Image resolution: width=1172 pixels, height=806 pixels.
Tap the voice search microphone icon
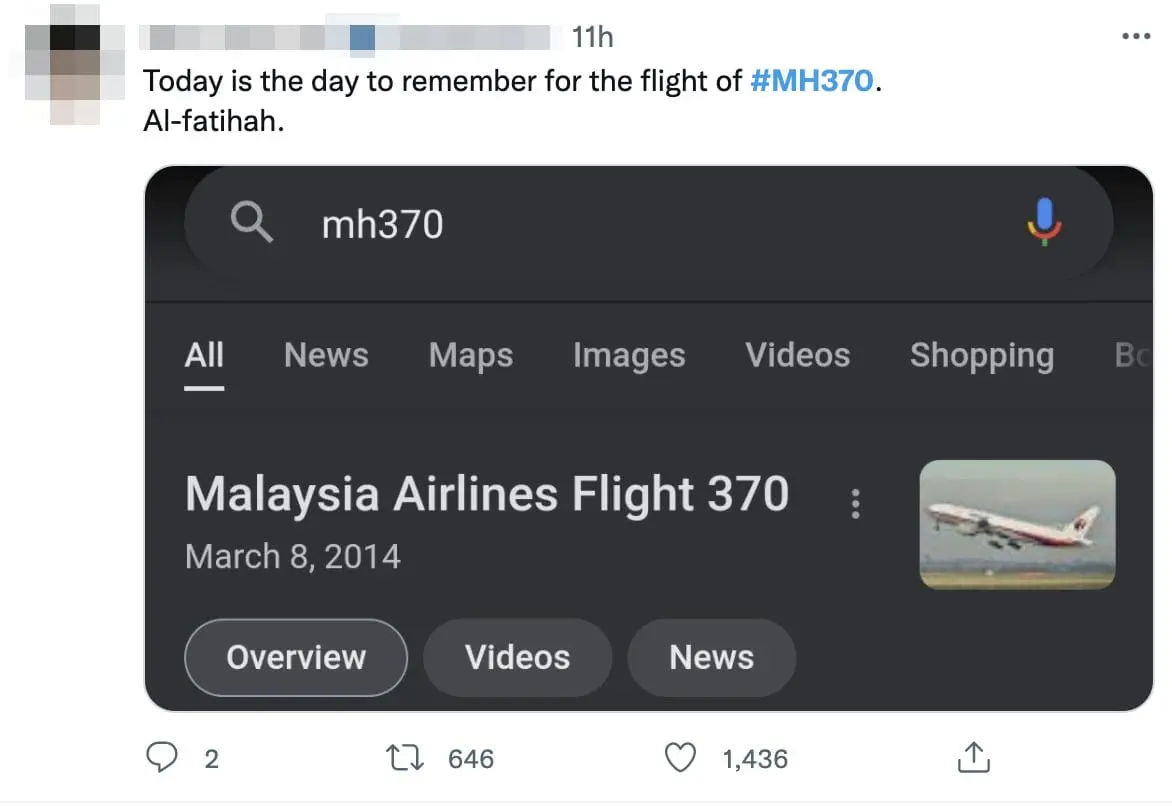1044,222
